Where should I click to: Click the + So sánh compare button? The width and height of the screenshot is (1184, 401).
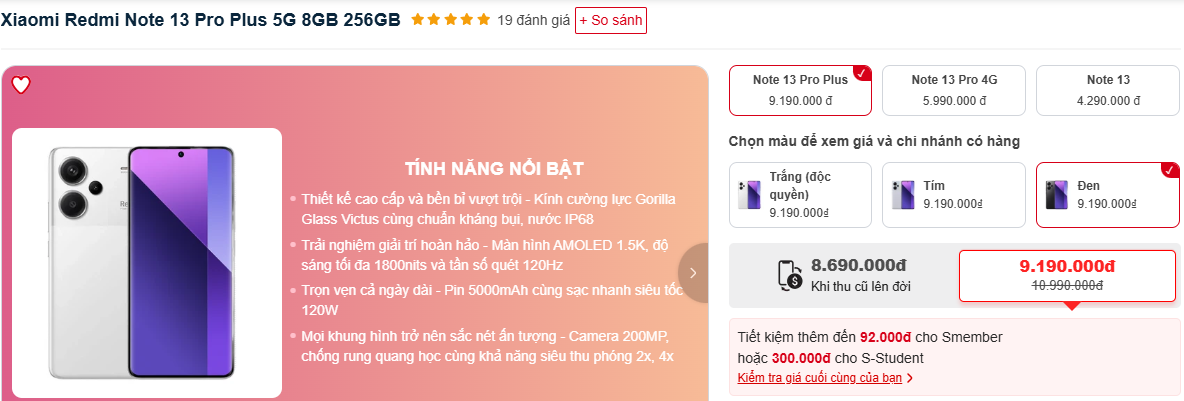pos(611,20)
